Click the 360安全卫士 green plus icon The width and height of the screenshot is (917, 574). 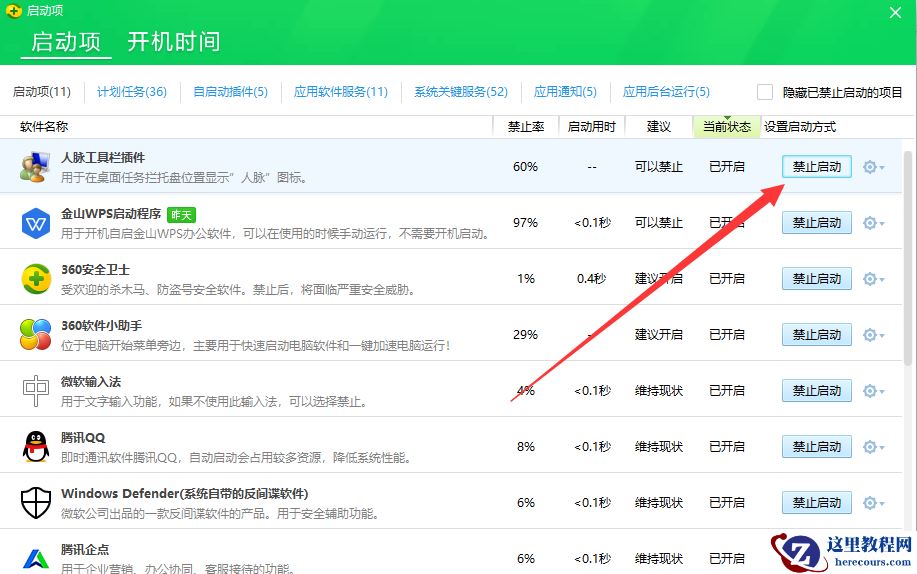click(x=36, y=279)
